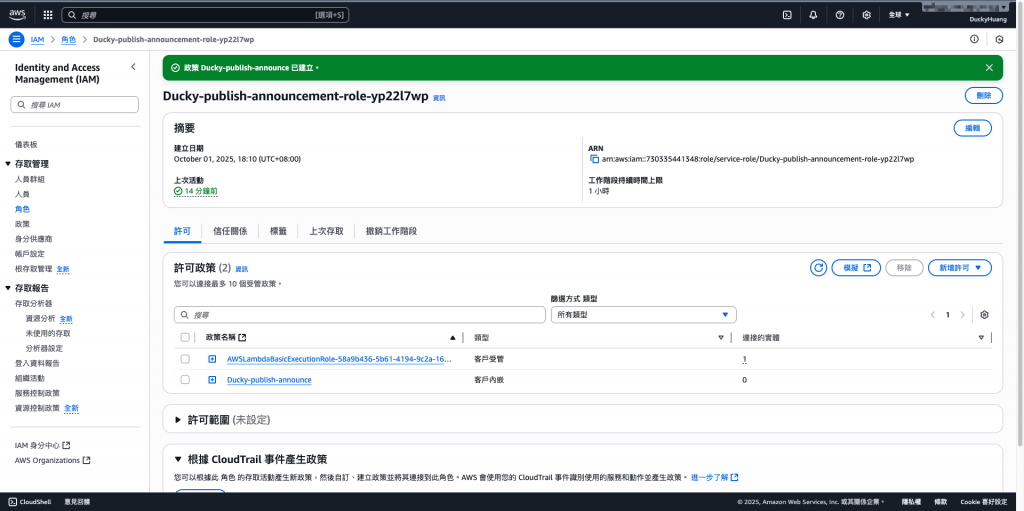This screenshot has height=511, width=1024.
Task: Dismiss the green success banner
Action: (x=989, y=67)
